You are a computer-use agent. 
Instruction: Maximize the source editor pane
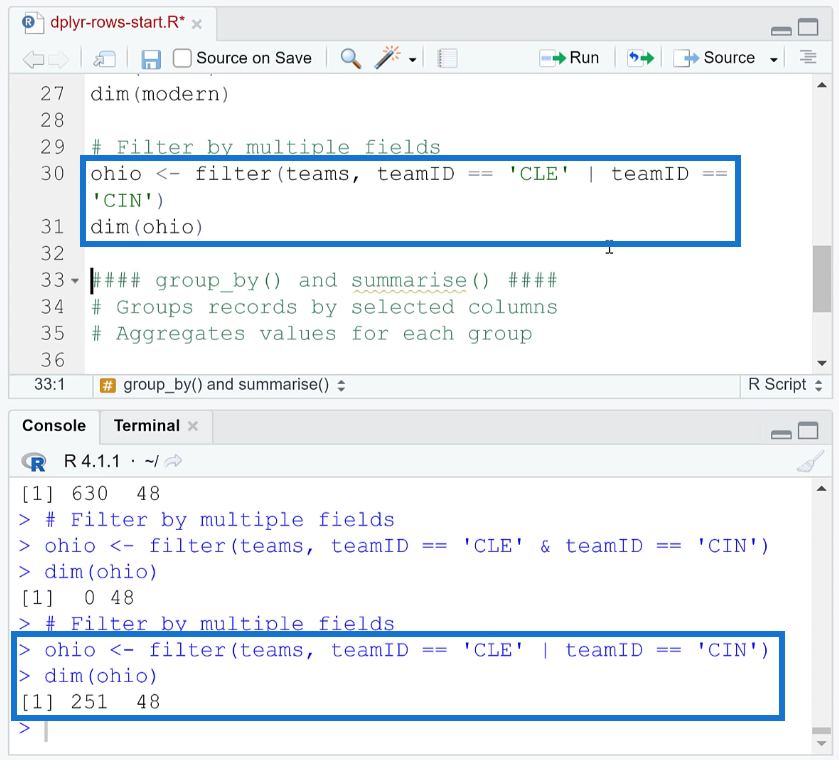click(x=809, y=27)
